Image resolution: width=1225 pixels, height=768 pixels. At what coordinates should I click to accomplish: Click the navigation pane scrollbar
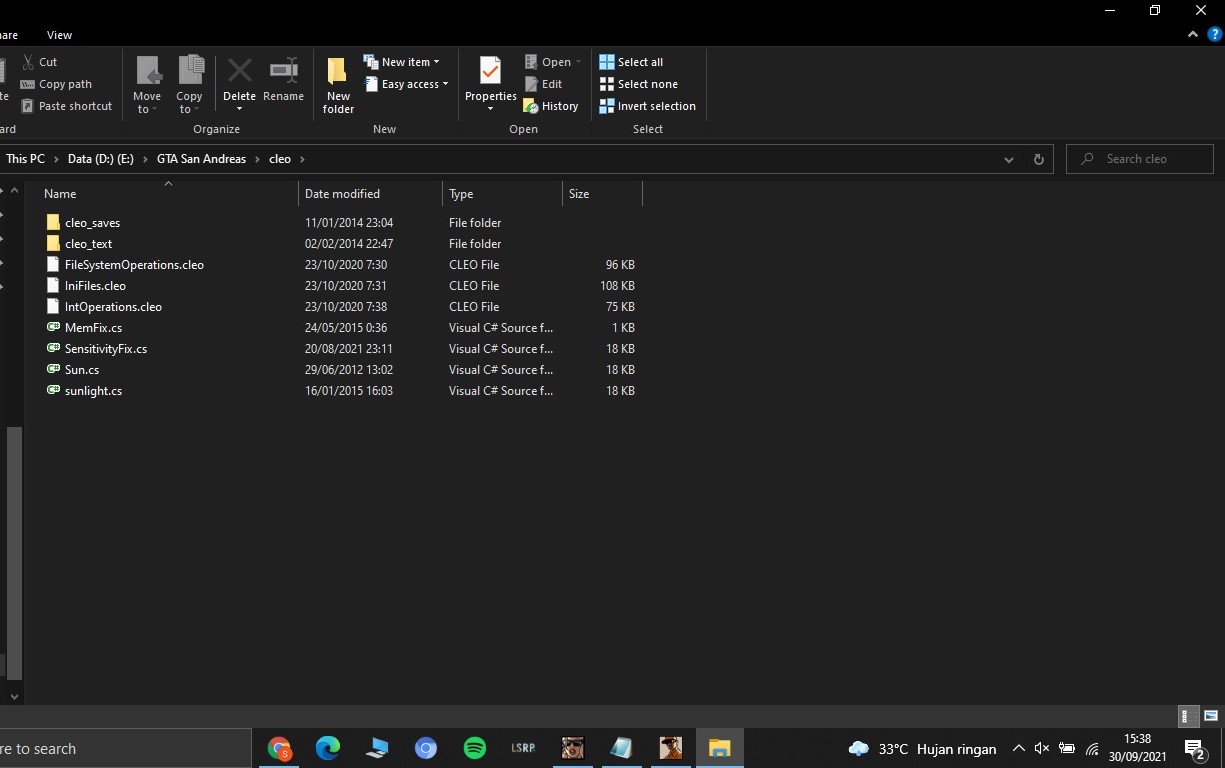(x=14, y=552)
